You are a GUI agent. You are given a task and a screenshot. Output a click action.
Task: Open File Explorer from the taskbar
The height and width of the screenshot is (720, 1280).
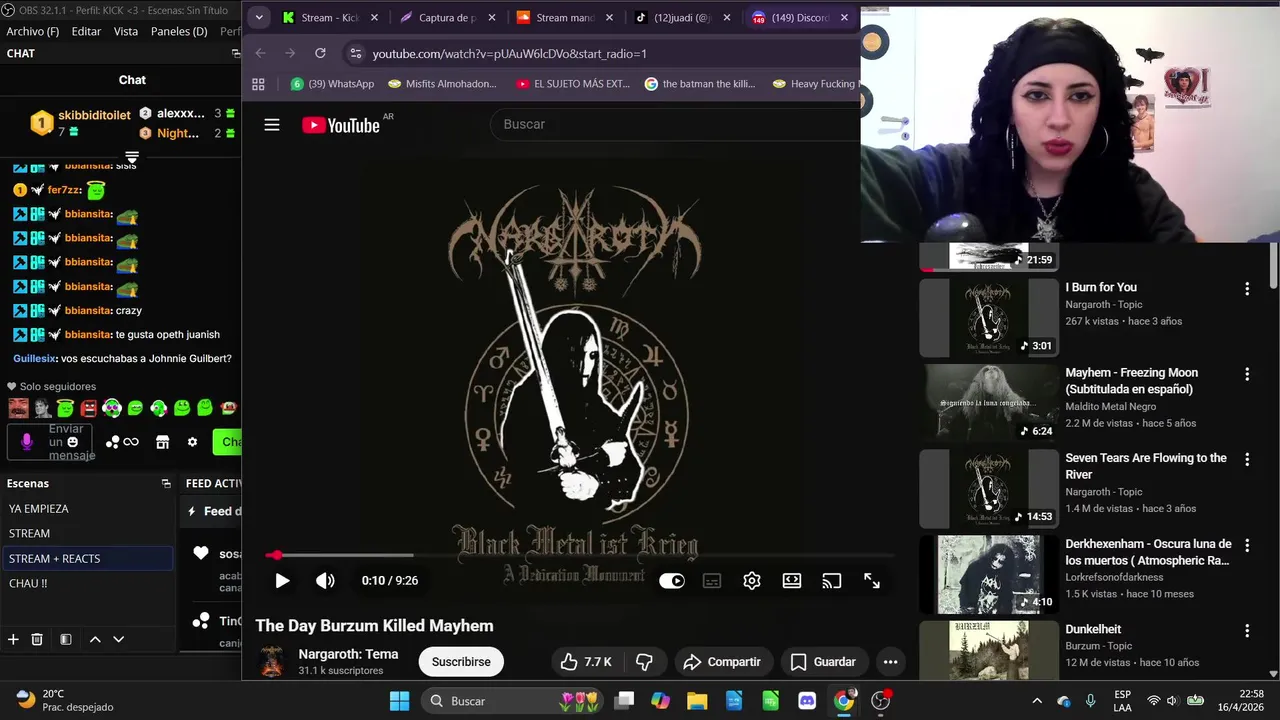(697, 701)
